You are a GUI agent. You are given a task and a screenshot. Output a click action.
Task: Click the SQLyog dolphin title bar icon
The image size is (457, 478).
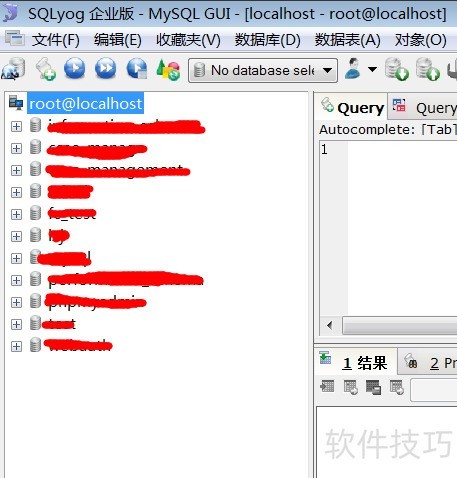click(x=10, y=13)
